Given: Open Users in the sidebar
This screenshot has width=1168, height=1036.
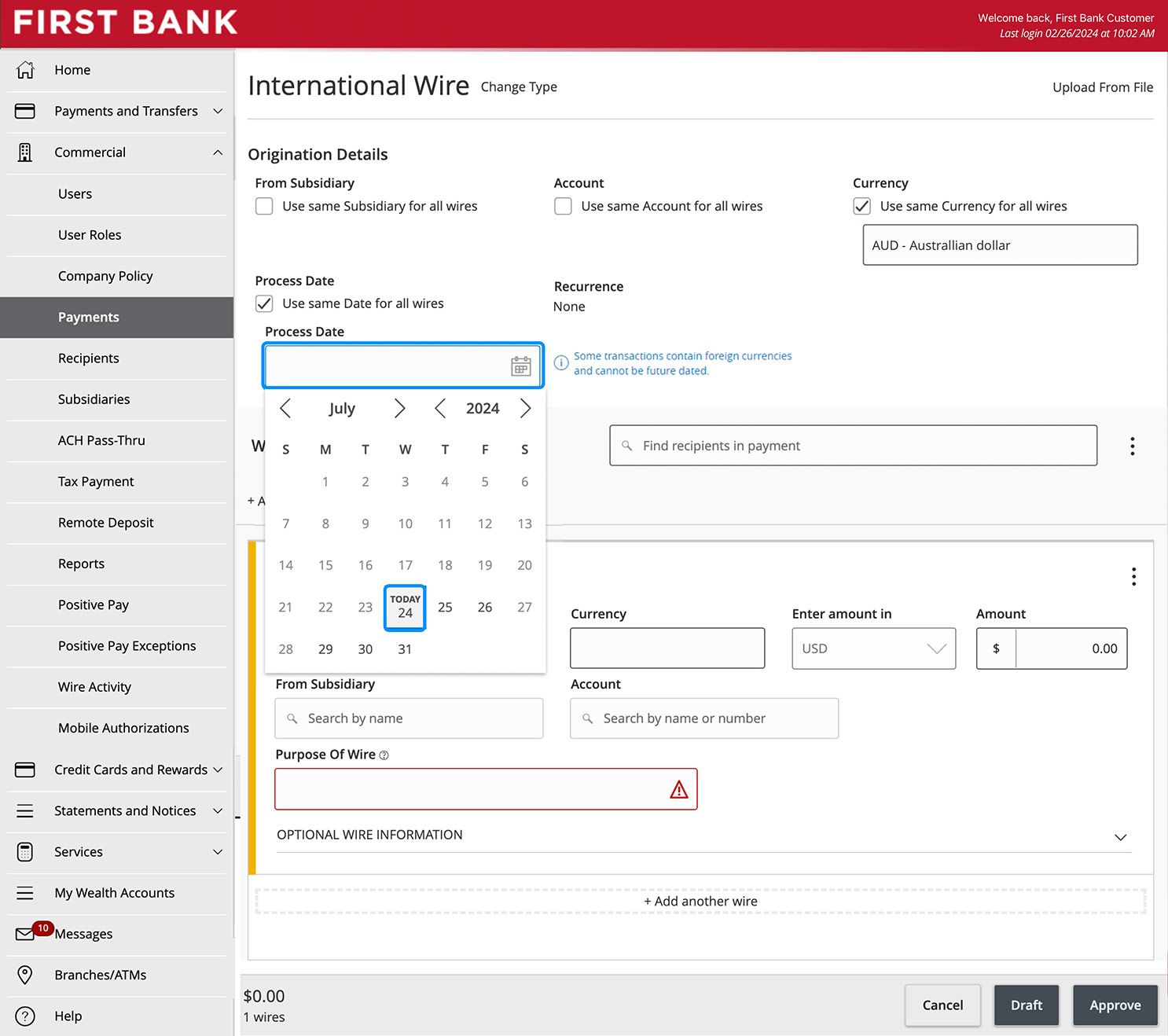Looking at the screenshot, I should coord(75,193).
